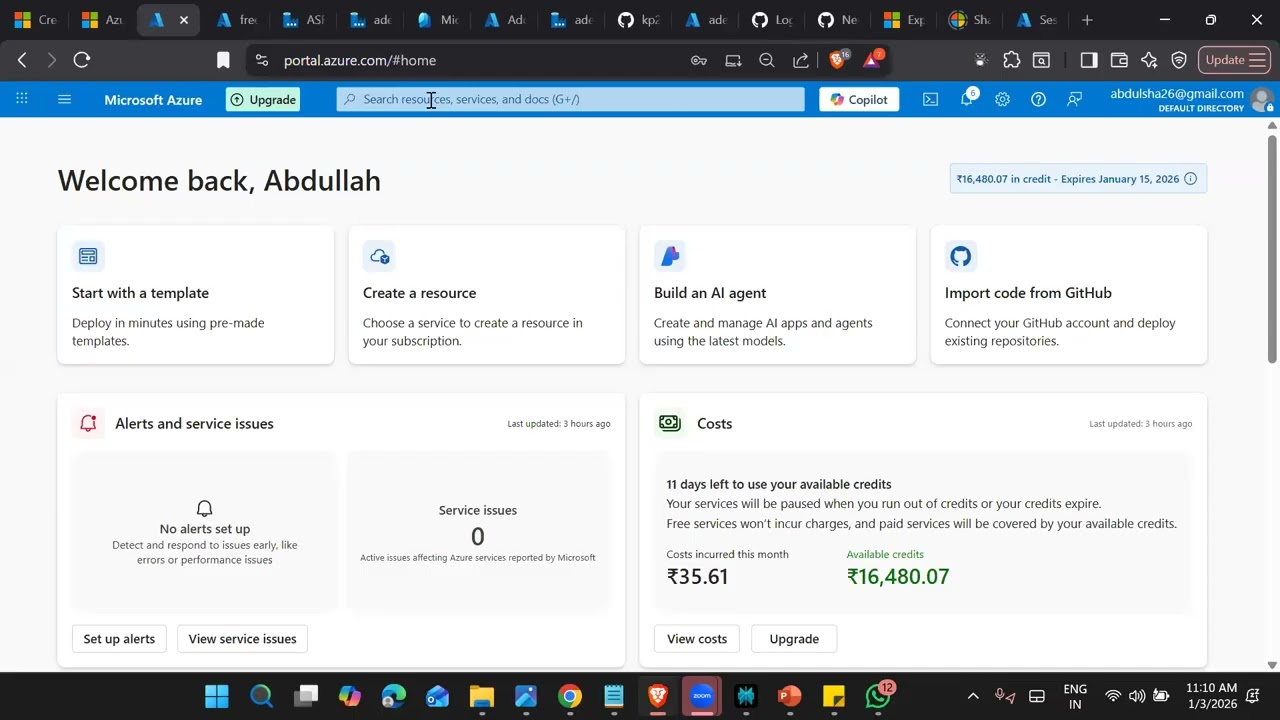
Task: Click the Microsoft Azure home title
Action: tap(153, 100)
